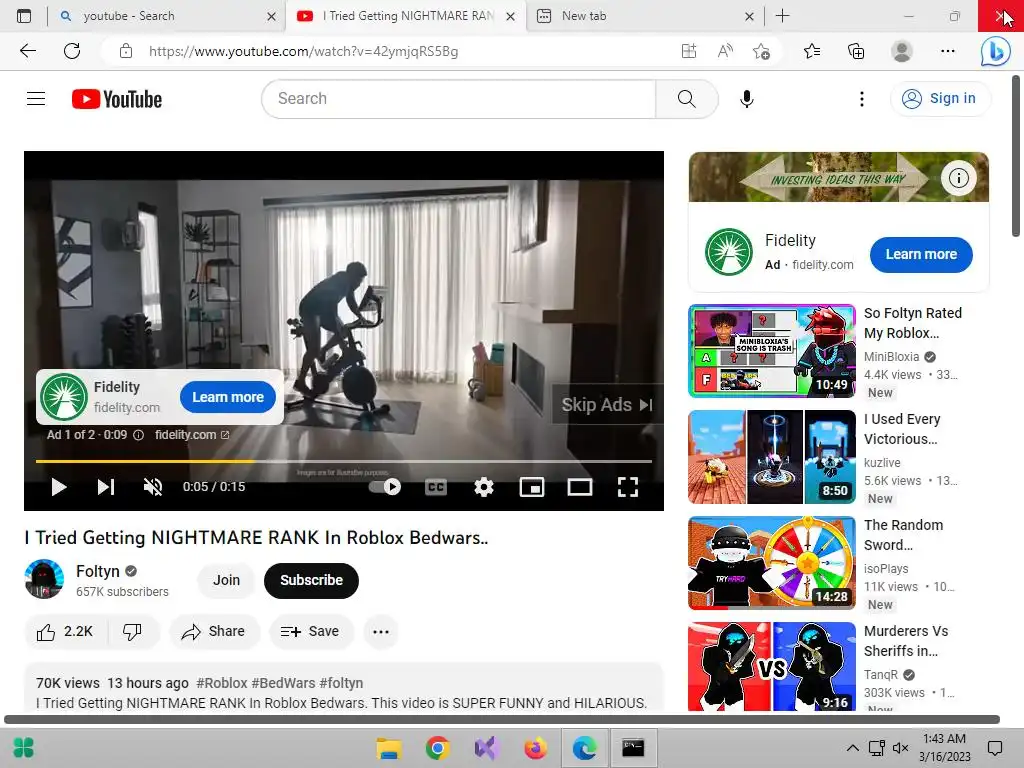This screenshot has height=768, width=1024.
Task: Open Foltyn channel avatar
Action: [x=44, y=579]
